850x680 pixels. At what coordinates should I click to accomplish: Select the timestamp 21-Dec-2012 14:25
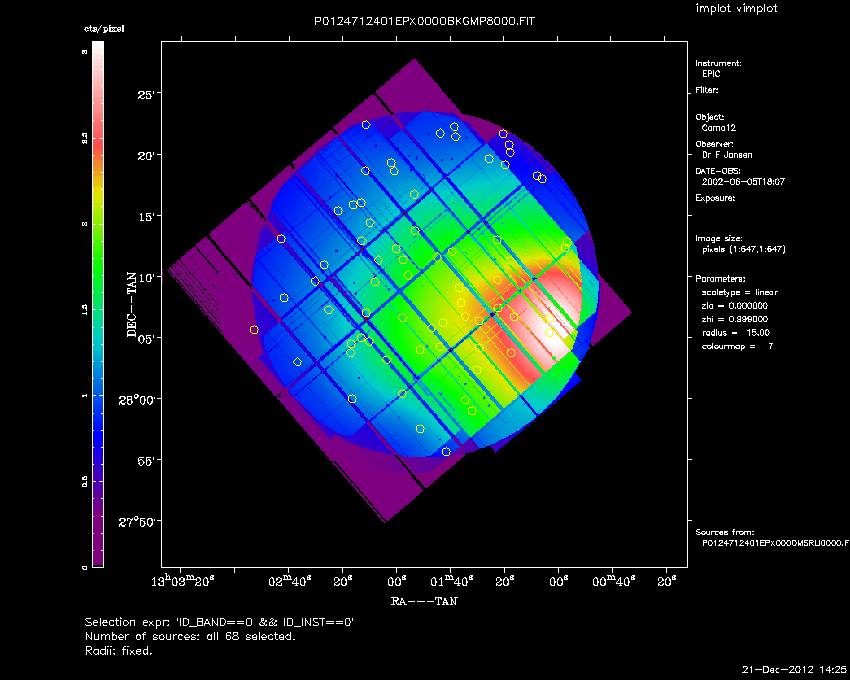click(x=794, y=669)
